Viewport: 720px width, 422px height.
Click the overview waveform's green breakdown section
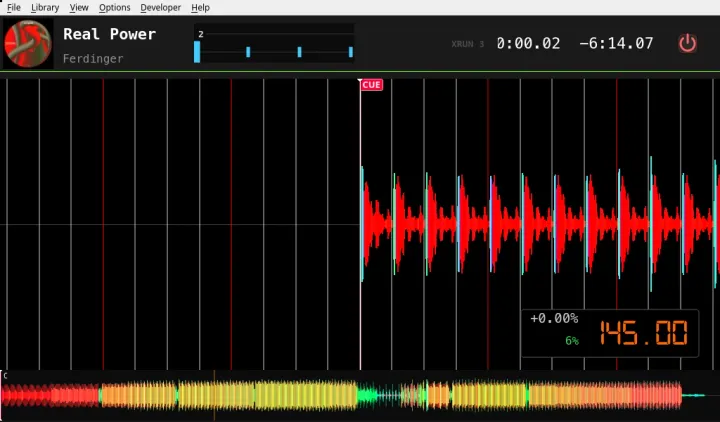(368, 395)
